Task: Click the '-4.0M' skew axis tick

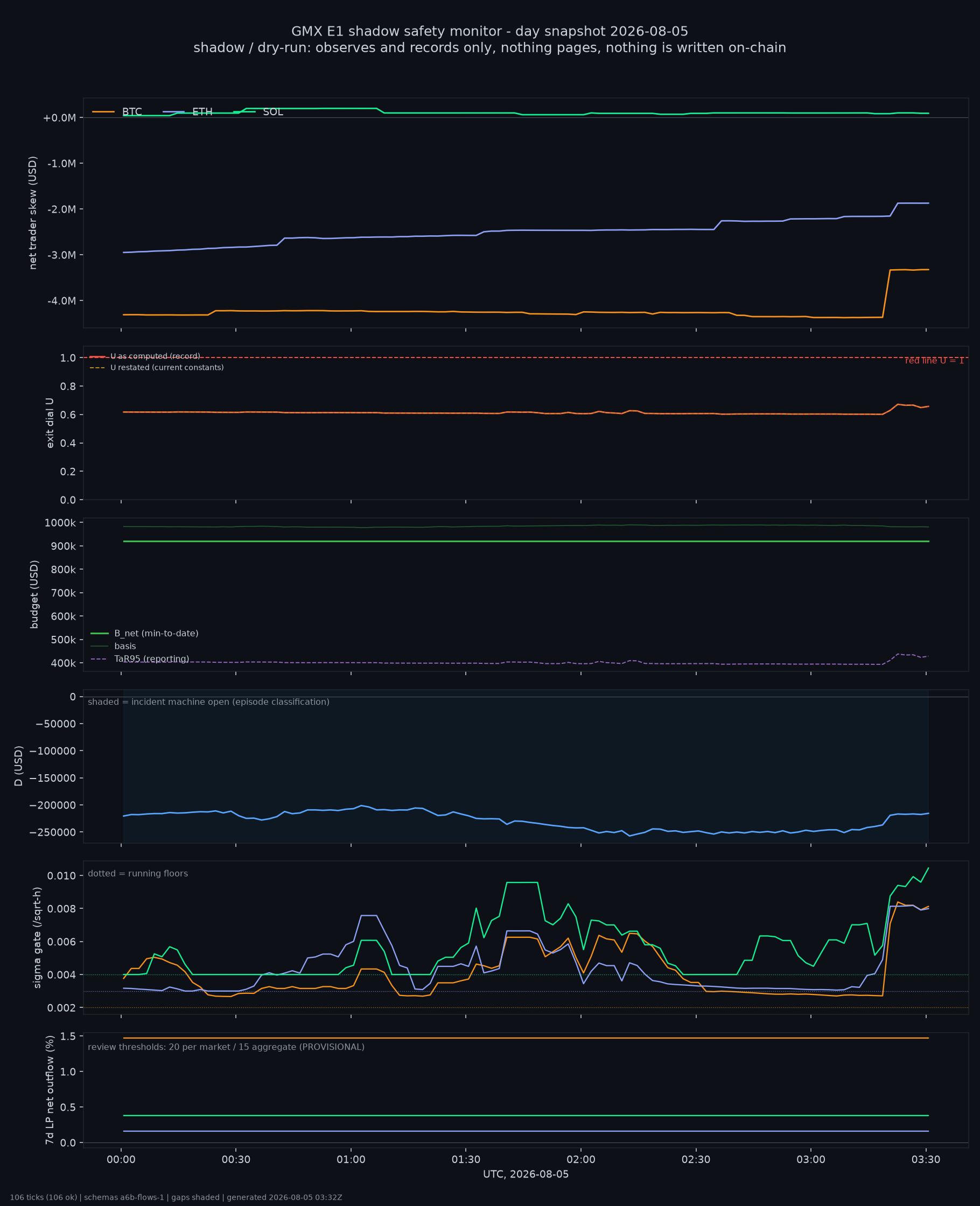Action: tap(61, 301)
